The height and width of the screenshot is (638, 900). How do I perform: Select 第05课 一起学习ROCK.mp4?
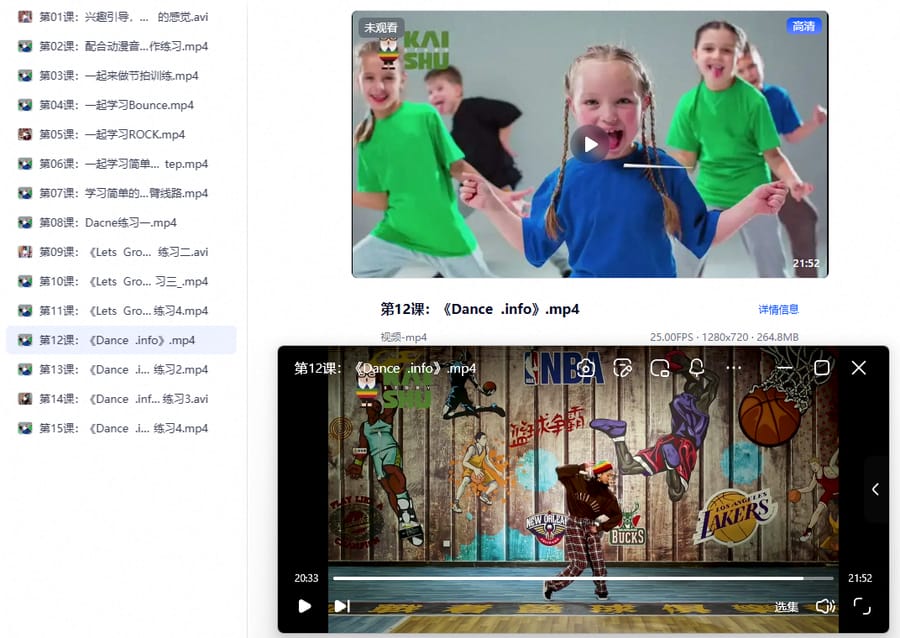pyautogui.click(x=121, y=134)
